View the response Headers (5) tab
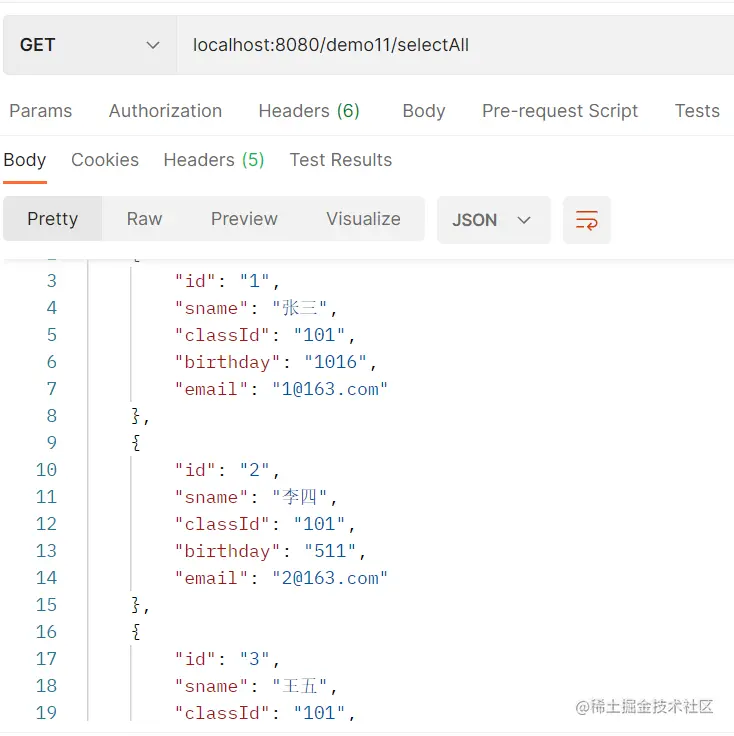The width and height of the screenshot is (734, 736). pyautogui.click(x=214, y=160)
